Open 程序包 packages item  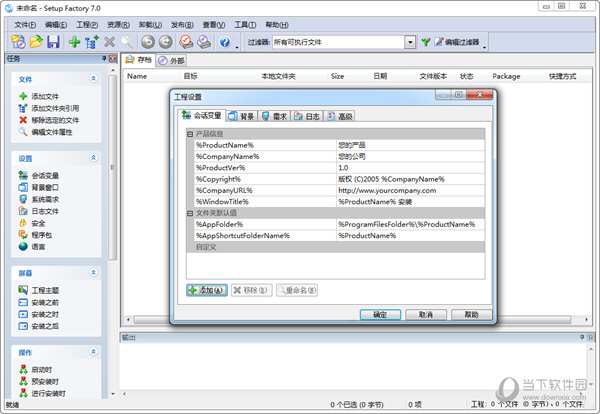pyautogui.click(x=35, y=235)
